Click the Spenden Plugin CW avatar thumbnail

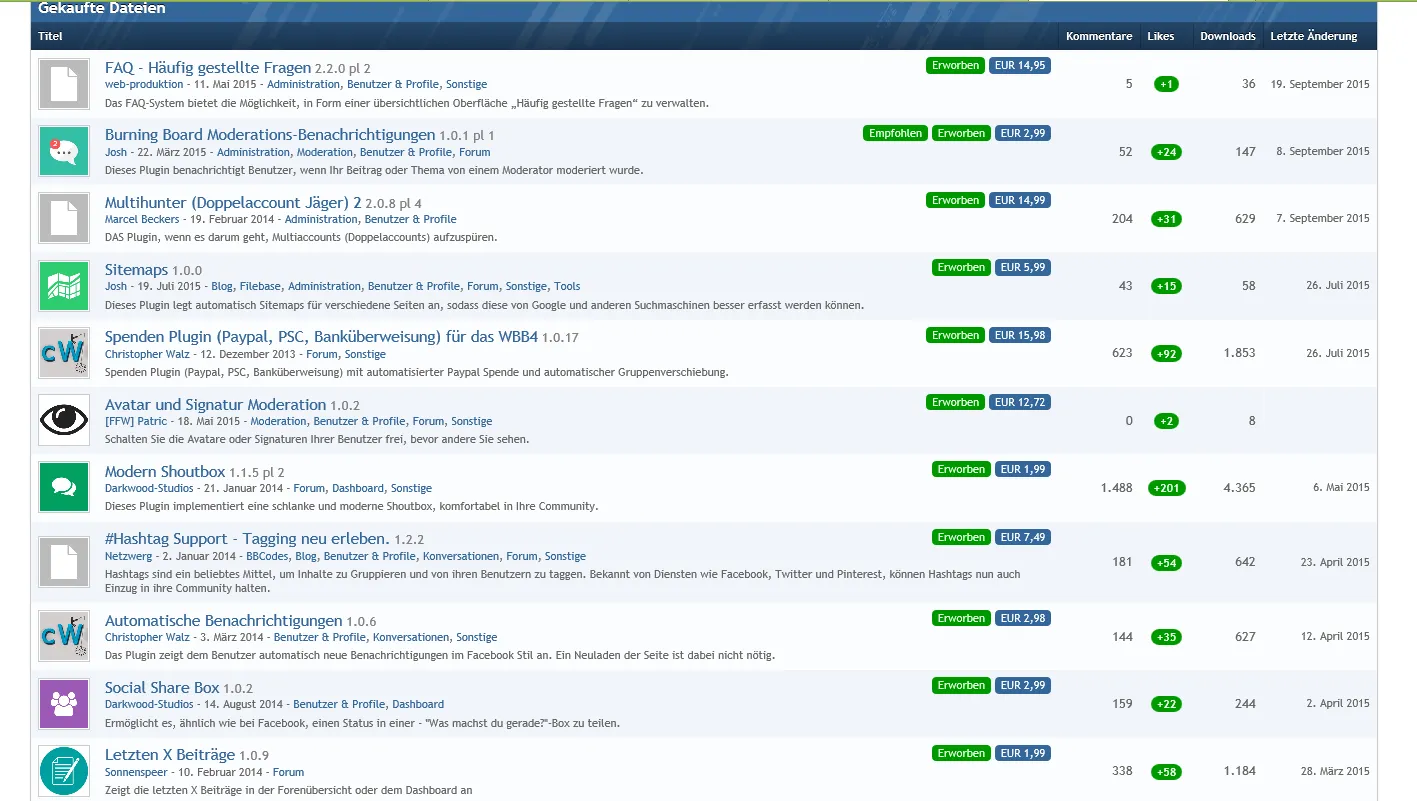pos(64,353)
